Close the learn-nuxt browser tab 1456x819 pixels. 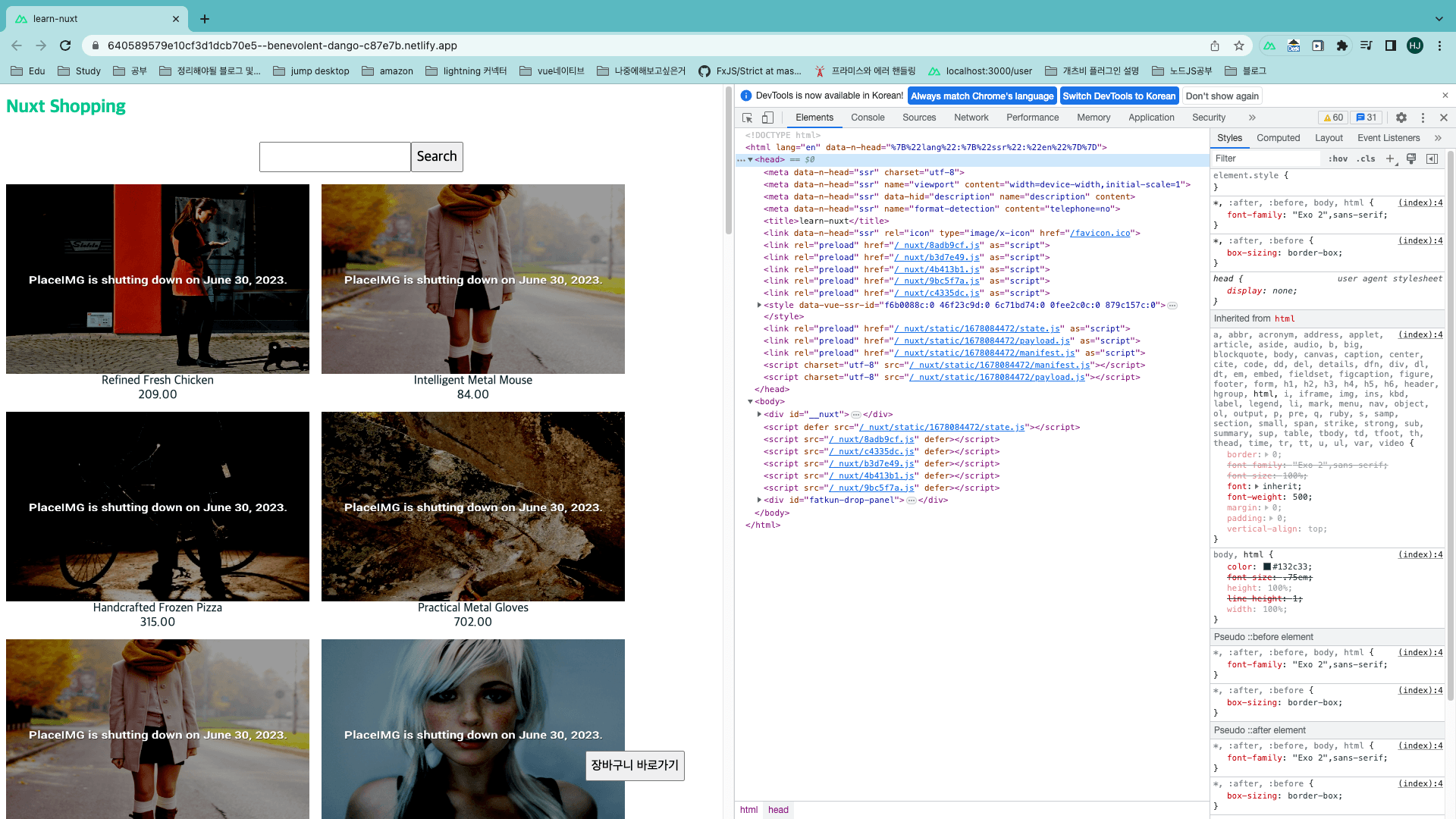[176, 19]
